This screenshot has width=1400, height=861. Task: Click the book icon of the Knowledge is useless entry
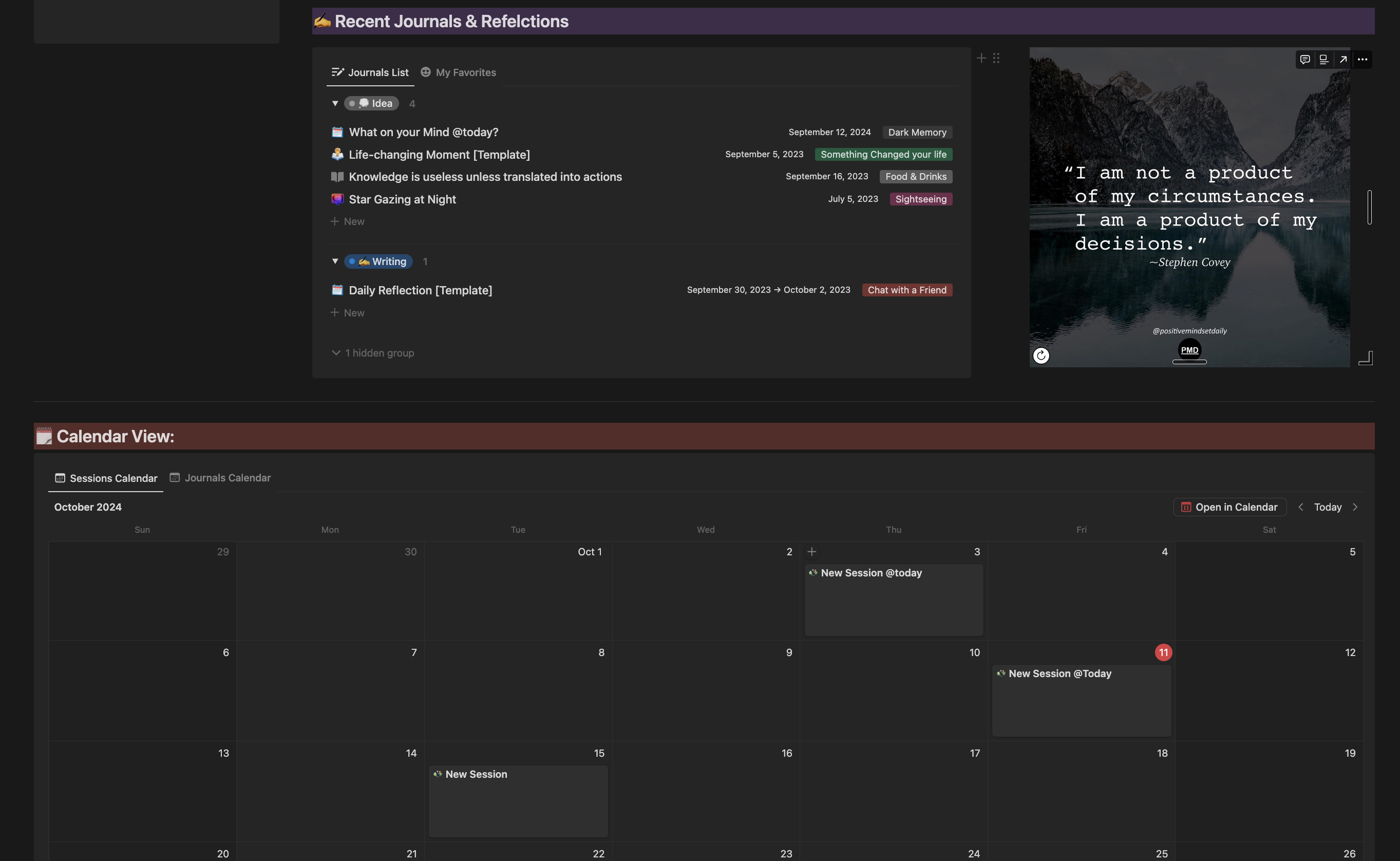coord(337,177)
